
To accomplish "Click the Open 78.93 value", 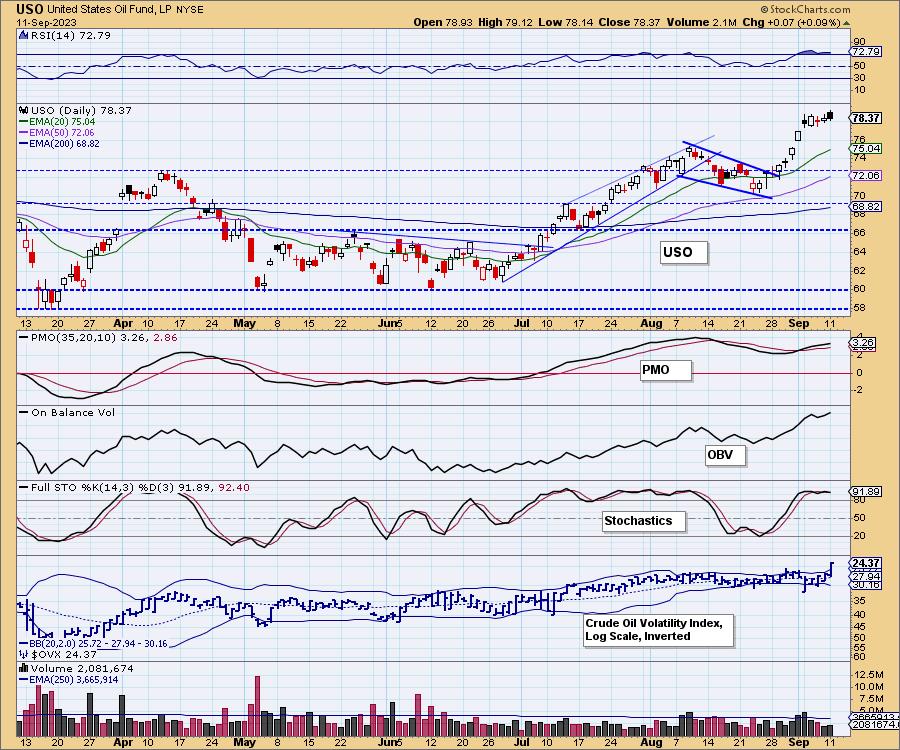I will coord(443,22).
